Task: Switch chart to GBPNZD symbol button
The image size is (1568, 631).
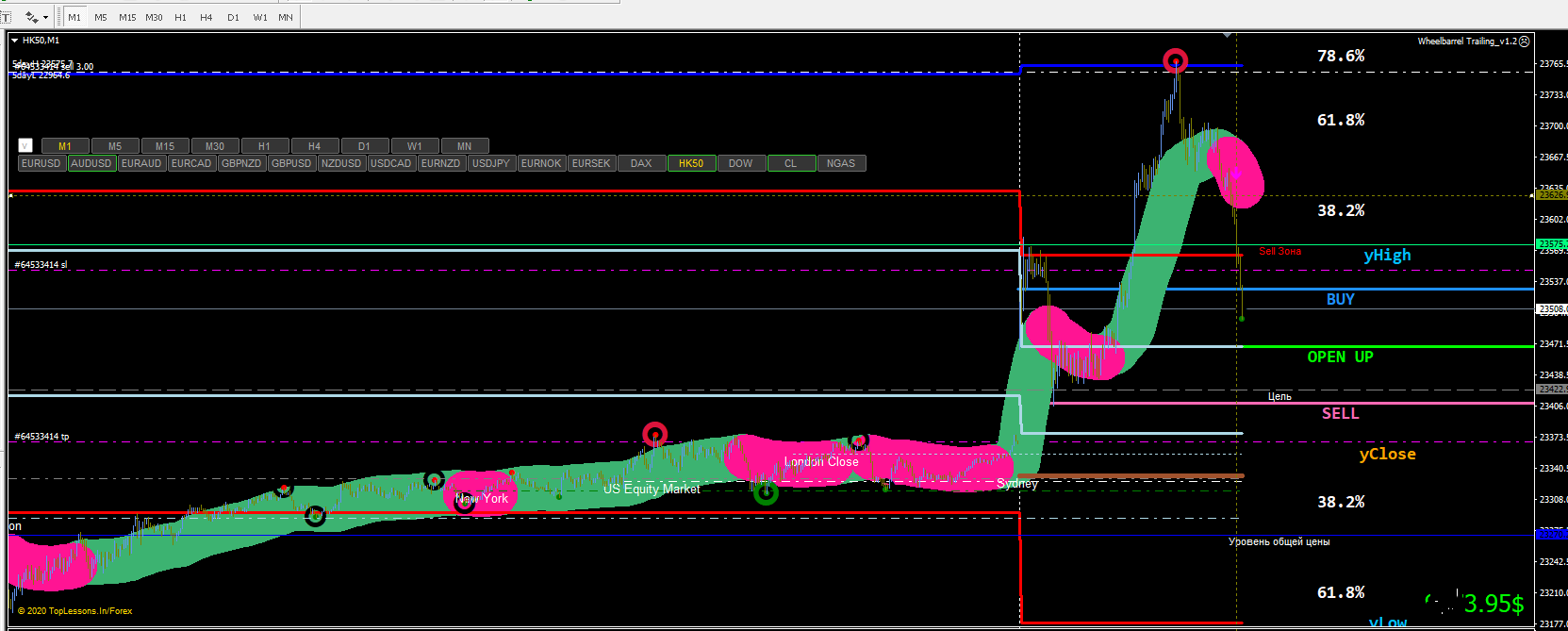Action: click(241, 163)
